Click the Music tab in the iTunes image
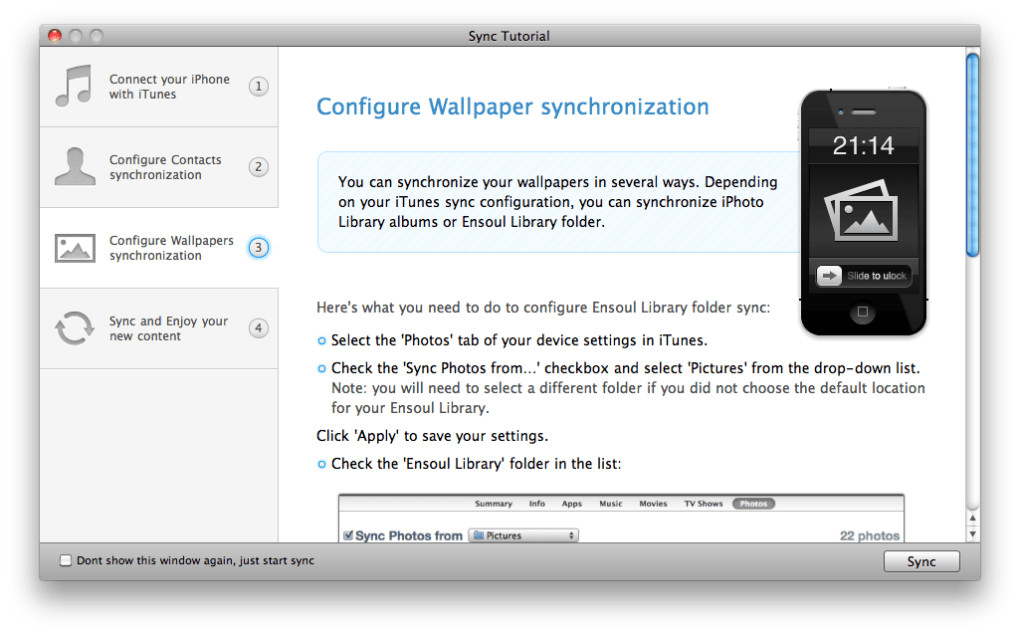This screenshot has height=635, width=1020. [611, 504]
